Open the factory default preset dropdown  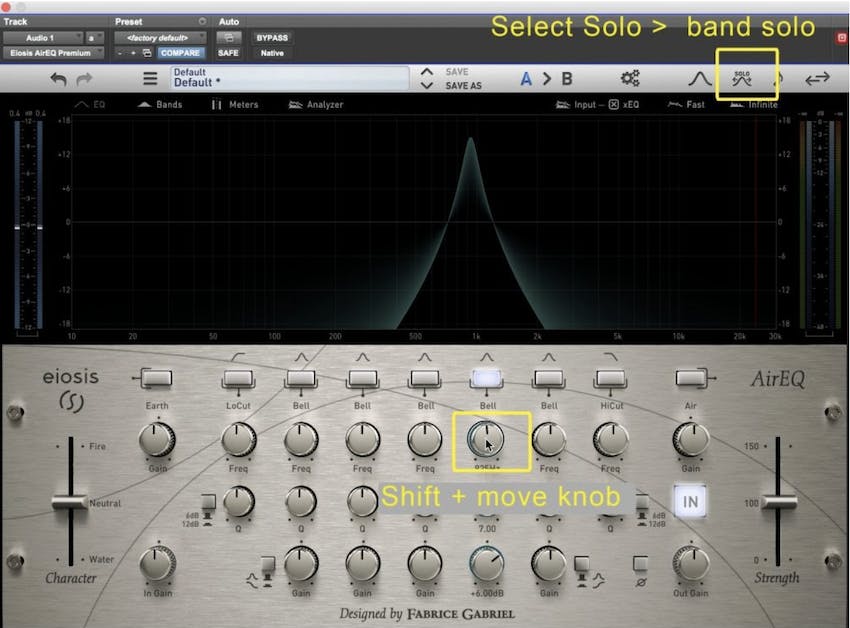coord(158,37)
